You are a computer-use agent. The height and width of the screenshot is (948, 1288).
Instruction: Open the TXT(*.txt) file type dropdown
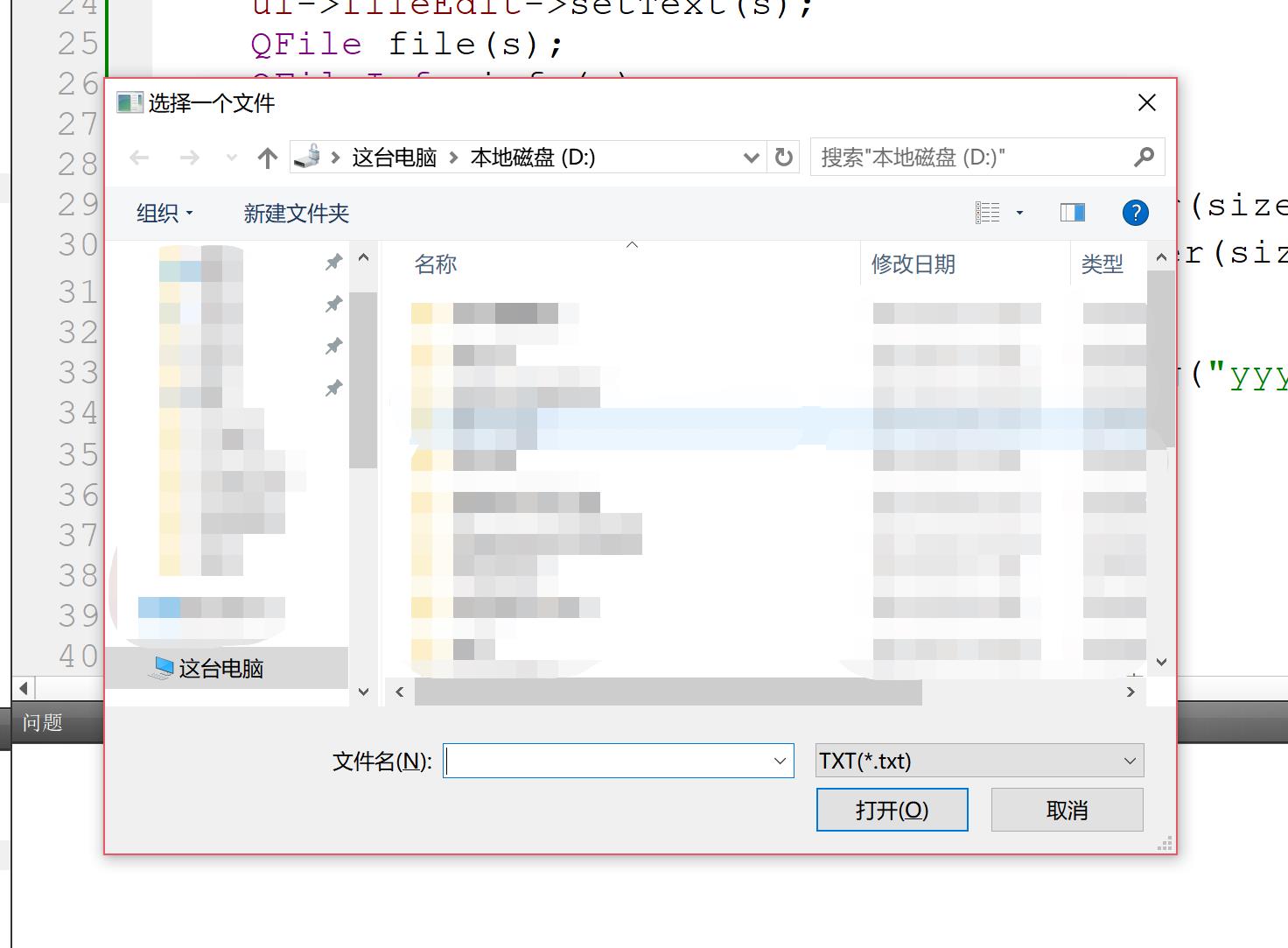(1130, 761)
